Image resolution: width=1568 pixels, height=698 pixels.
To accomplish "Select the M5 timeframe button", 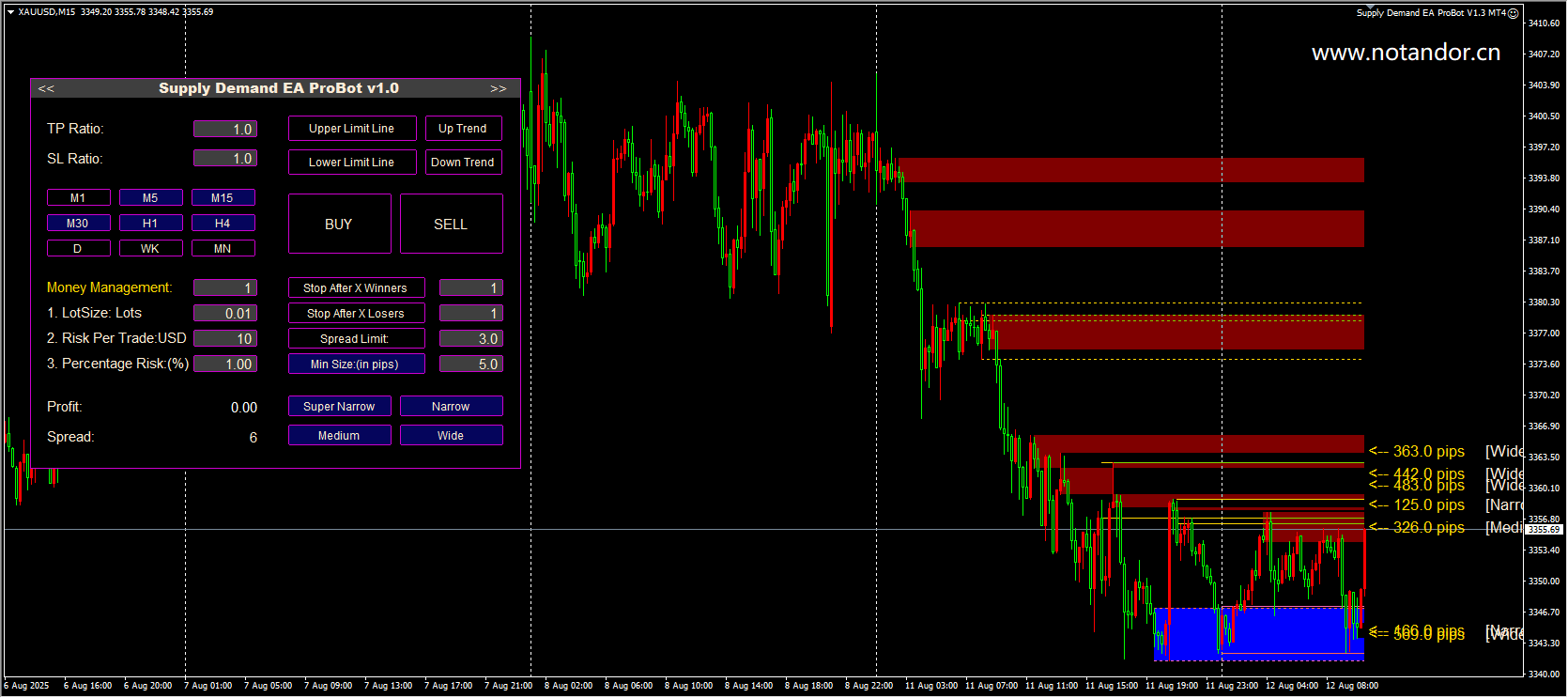I will coord(150,198).
